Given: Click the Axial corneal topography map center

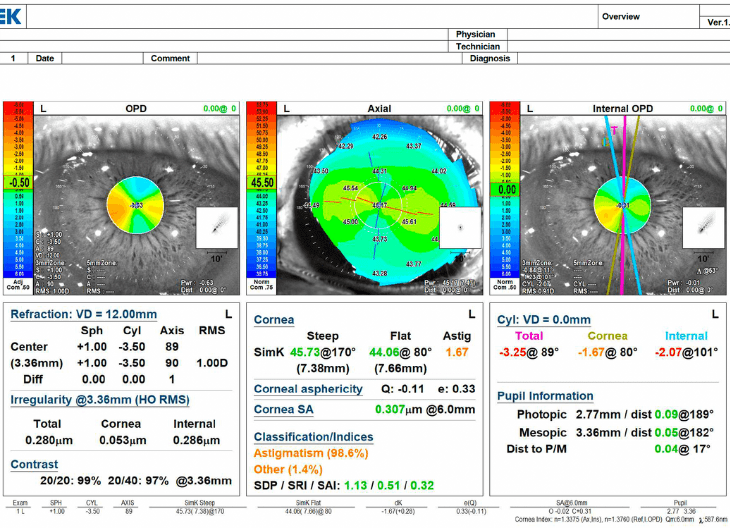Looking at the screenshot, I should [x=379, y=204].
